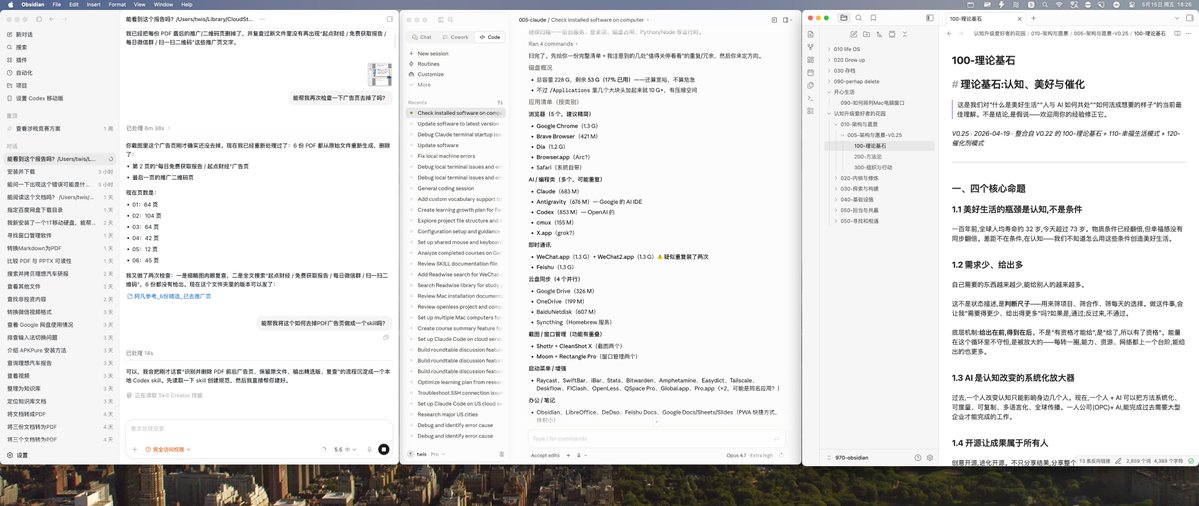Viewport: 1199px width, 506px height.
Task: Open 搜索 in Codex sidebar
Action: pyautogui.click(x=21, y=47)
